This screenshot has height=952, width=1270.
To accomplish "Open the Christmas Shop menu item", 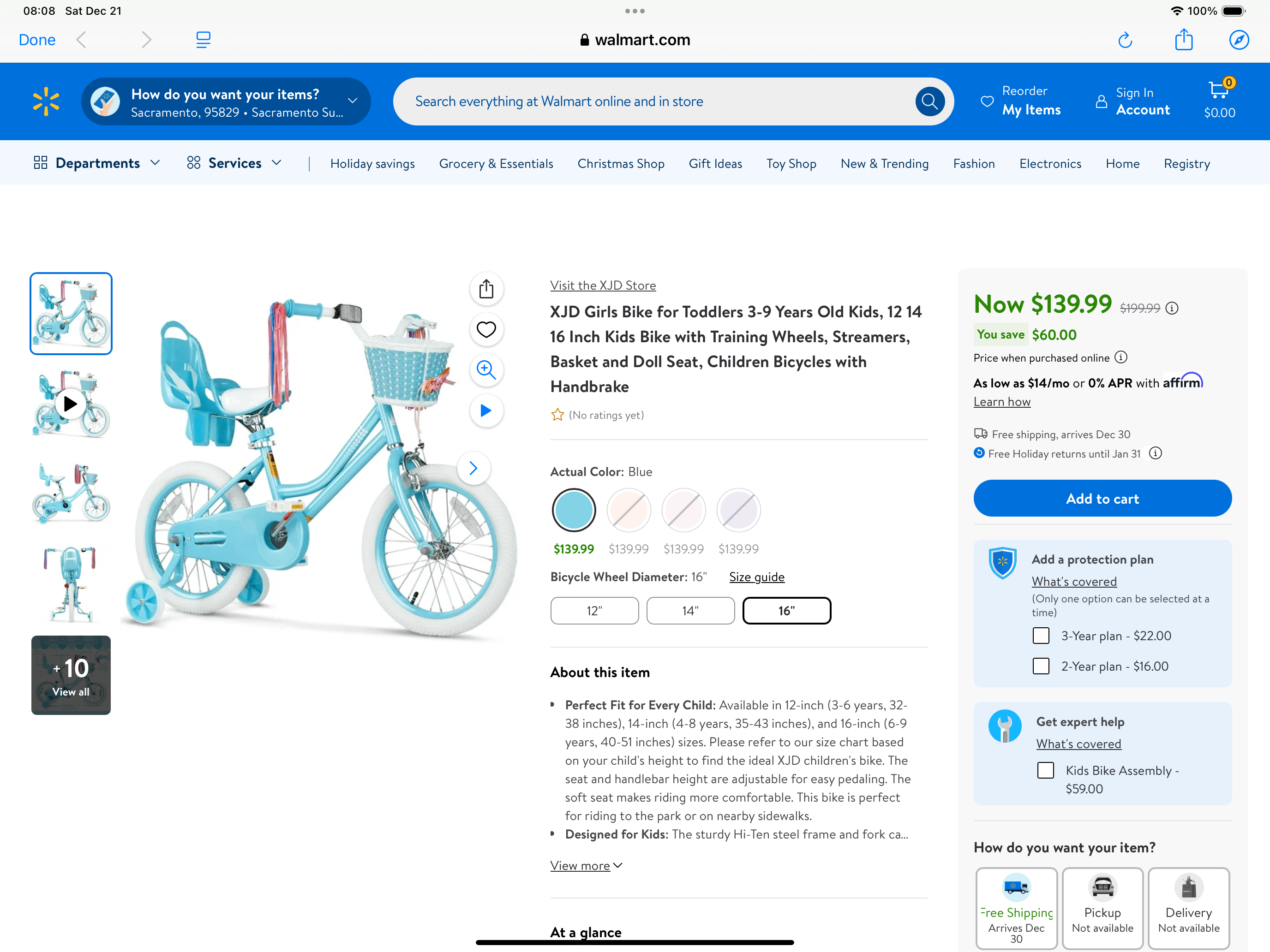I will 621,164.
